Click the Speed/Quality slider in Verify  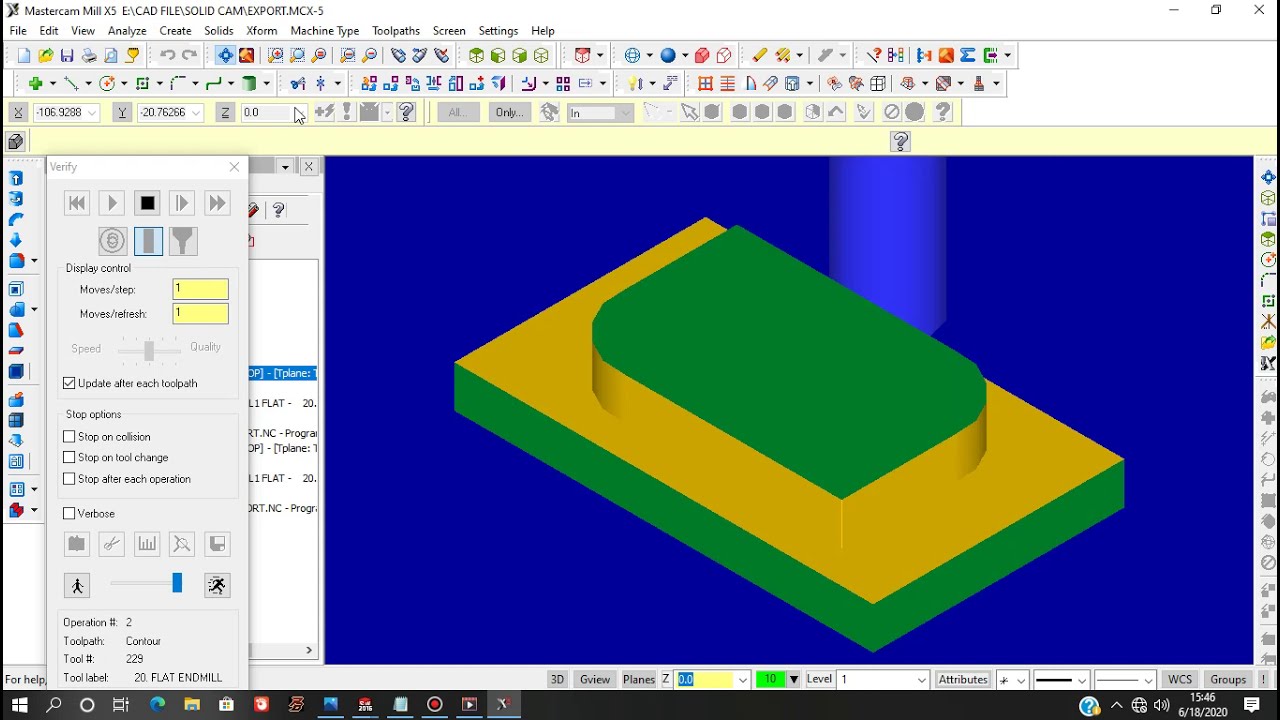pos(149,350)
